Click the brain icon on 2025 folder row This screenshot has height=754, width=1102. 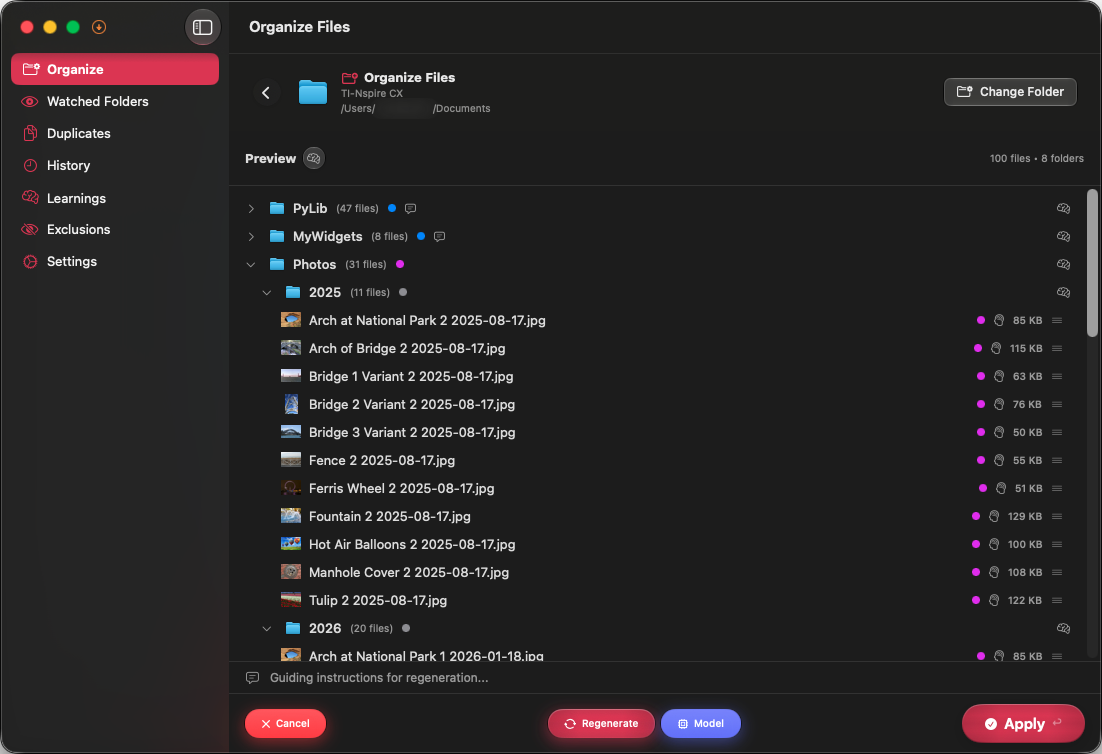[1063, 292]
